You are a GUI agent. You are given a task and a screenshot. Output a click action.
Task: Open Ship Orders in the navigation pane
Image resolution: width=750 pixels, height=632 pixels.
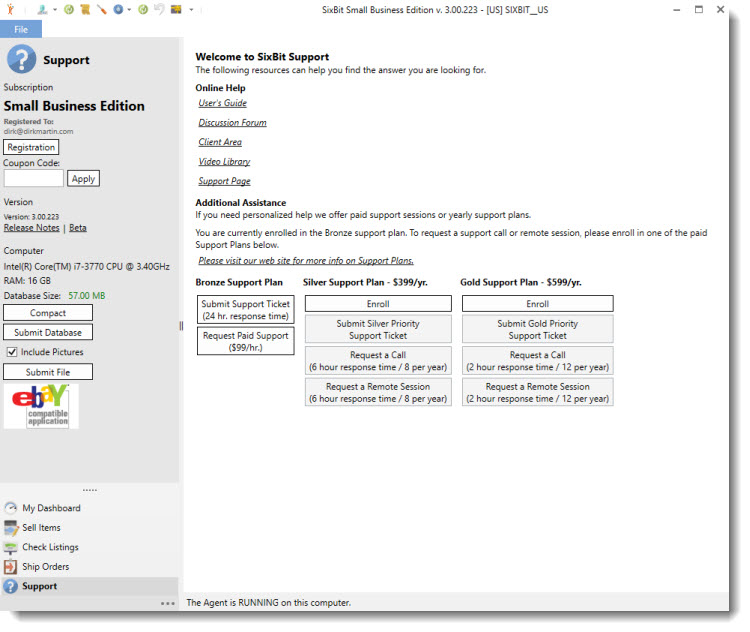point(45,567)
